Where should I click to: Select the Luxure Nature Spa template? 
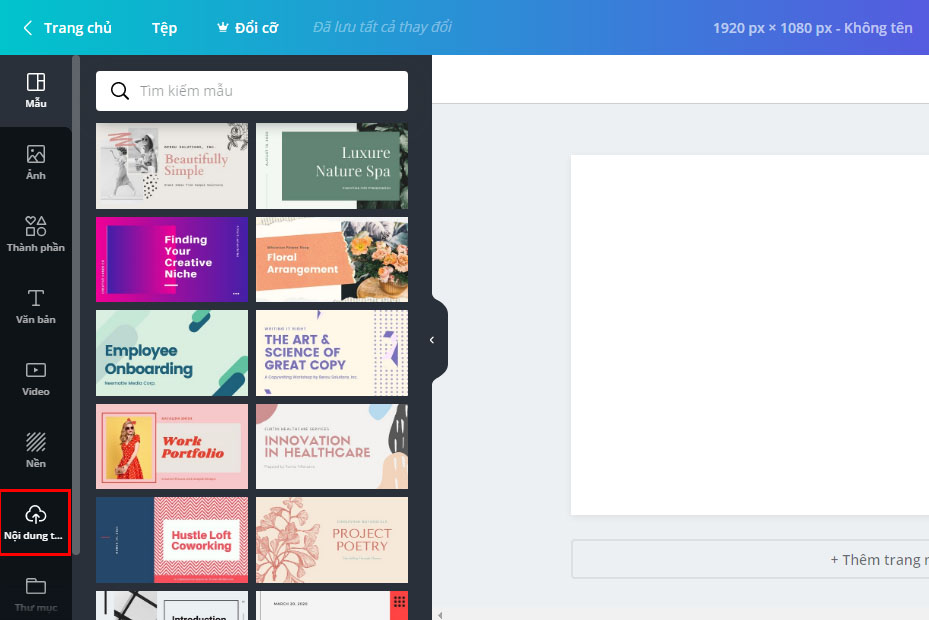(332, 166)
